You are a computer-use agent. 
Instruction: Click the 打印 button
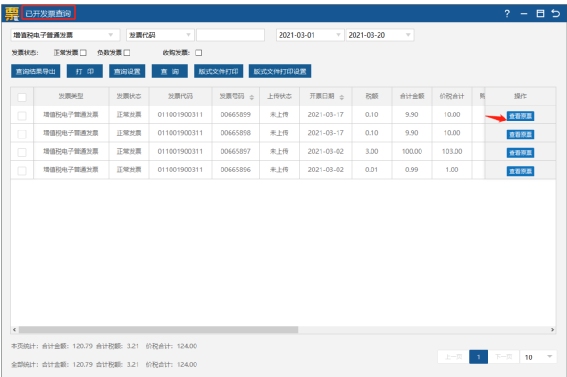point(85,71)
